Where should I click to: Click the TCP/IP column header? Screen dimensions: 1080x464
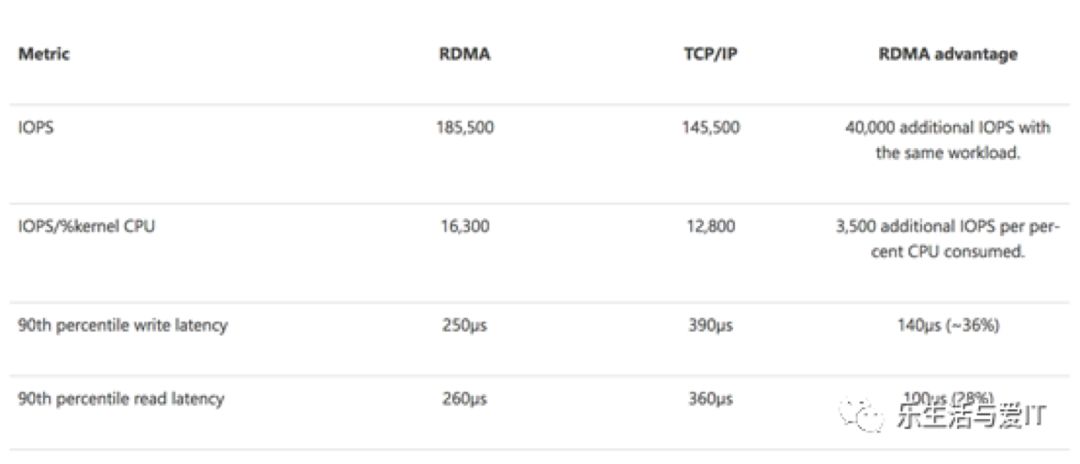tap(711, 55)
